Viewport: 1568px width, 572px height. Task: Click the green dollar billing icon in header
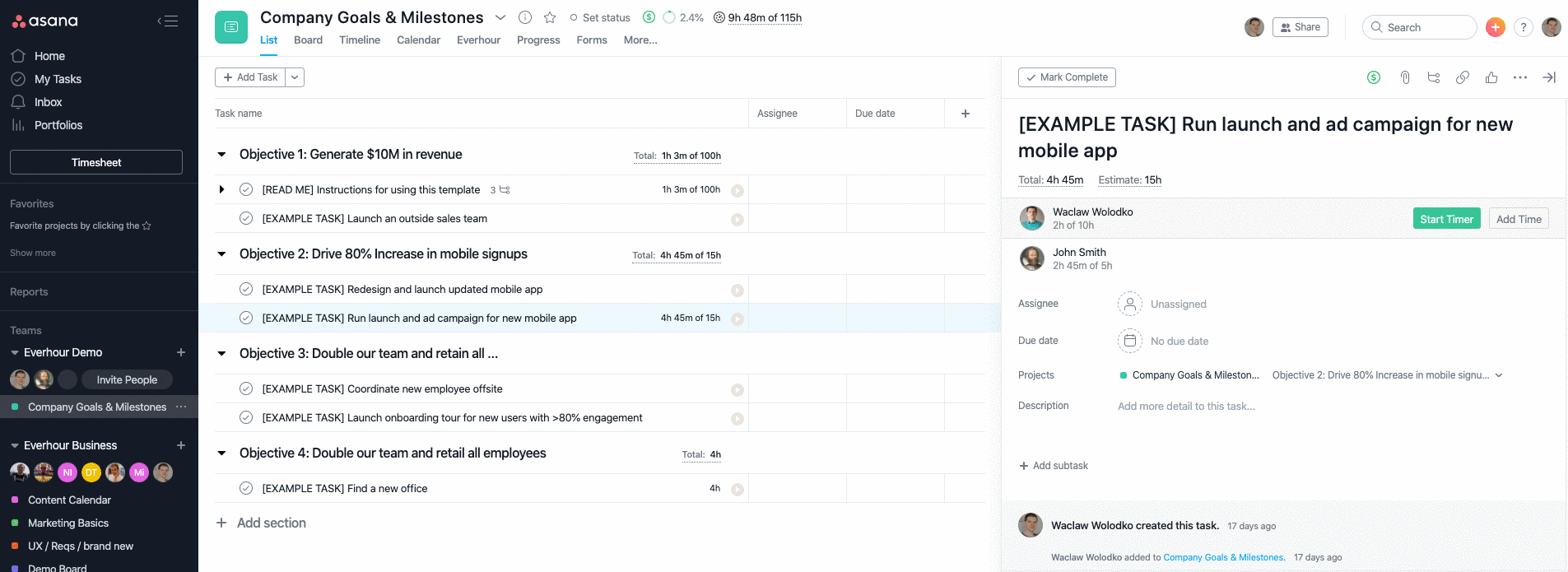click(649, 17)
